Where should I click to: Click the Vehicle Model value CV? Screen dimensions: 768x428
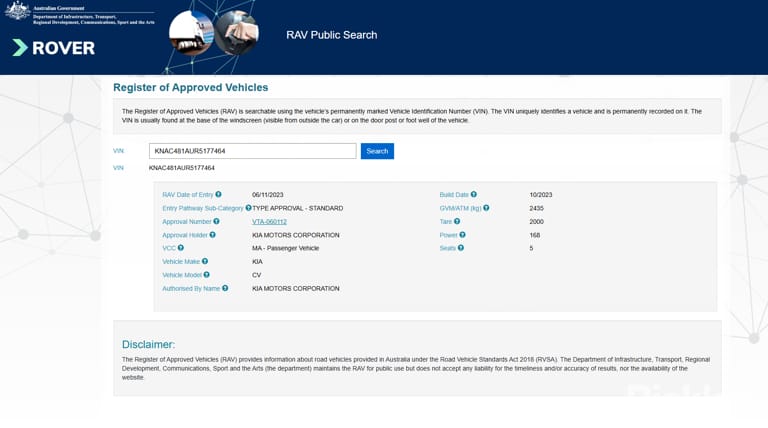tap(257, 275)
